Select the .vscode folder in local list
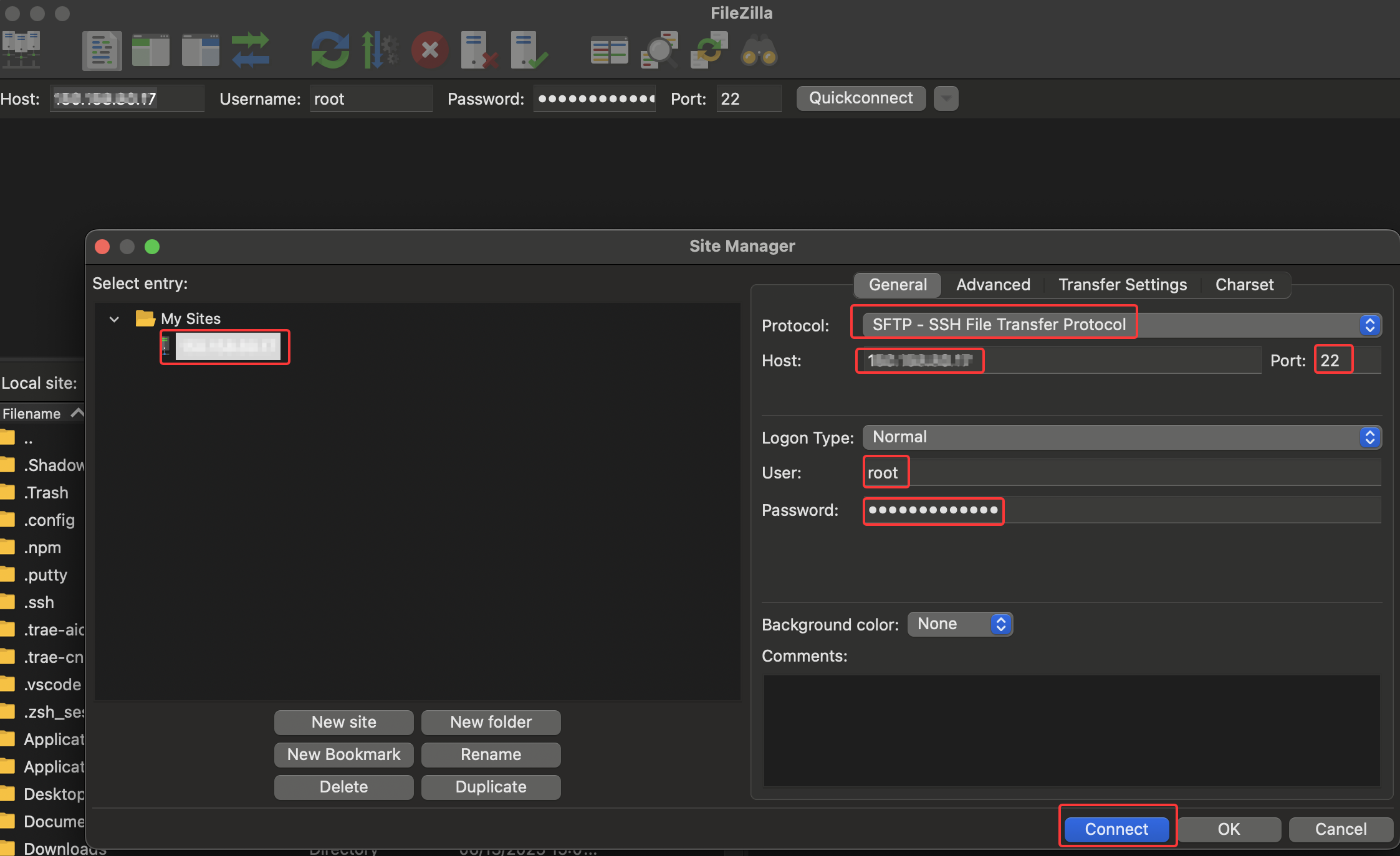Viewport: 1400px width, 856px height. click(x=42, y=684)
